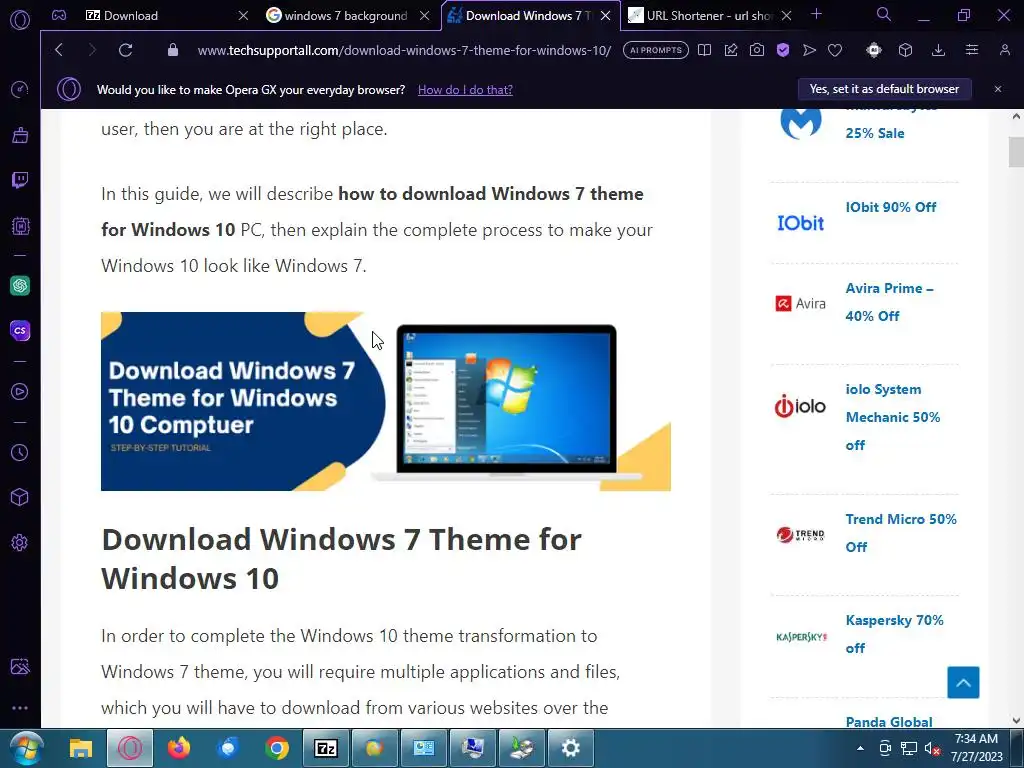The image size is (1024, 768).
Task: Open a new tab with plus button
Action: point(816,14)
